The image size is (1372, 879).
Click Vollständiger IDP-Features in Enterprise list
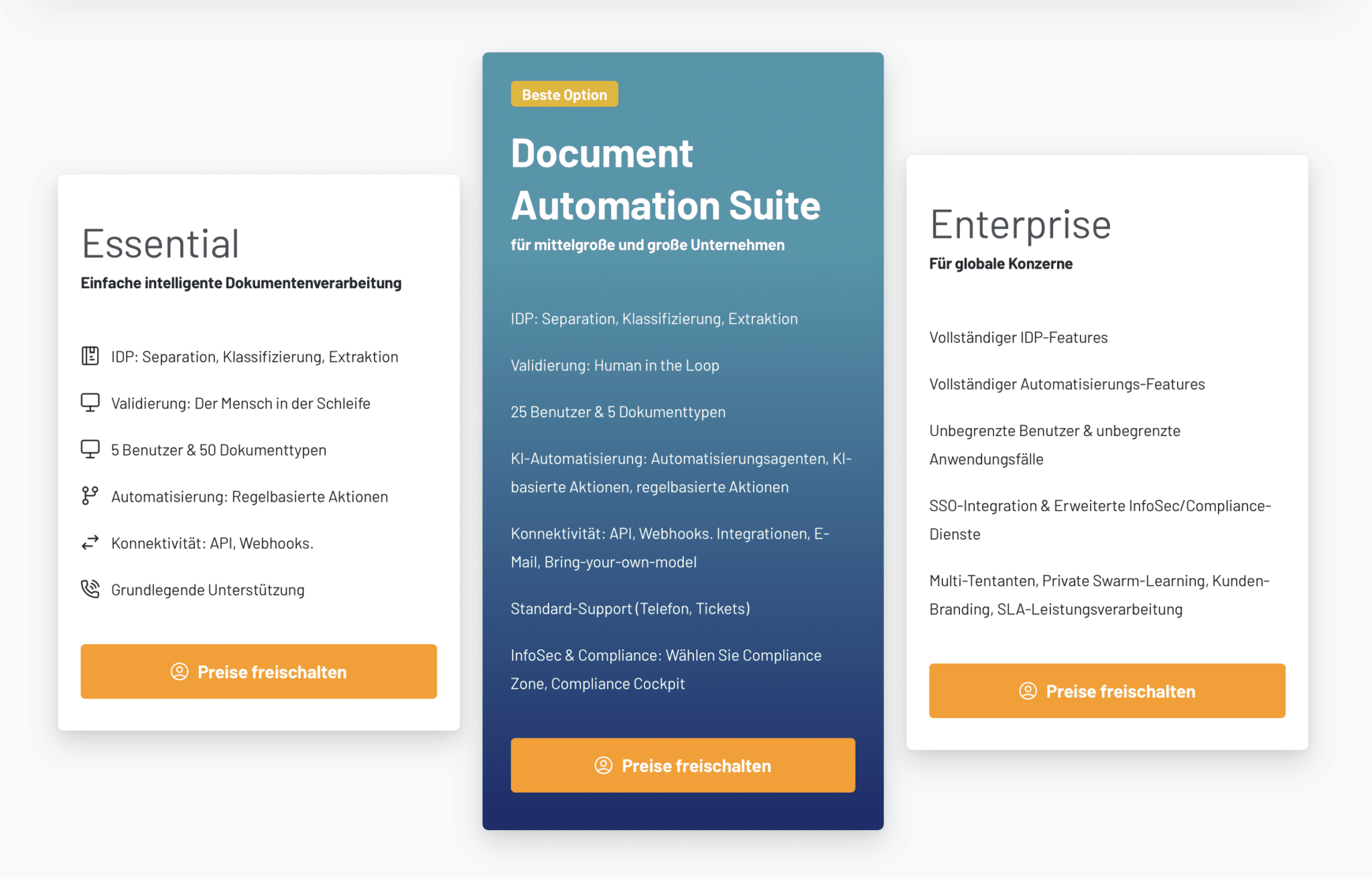coord(1018,337)
